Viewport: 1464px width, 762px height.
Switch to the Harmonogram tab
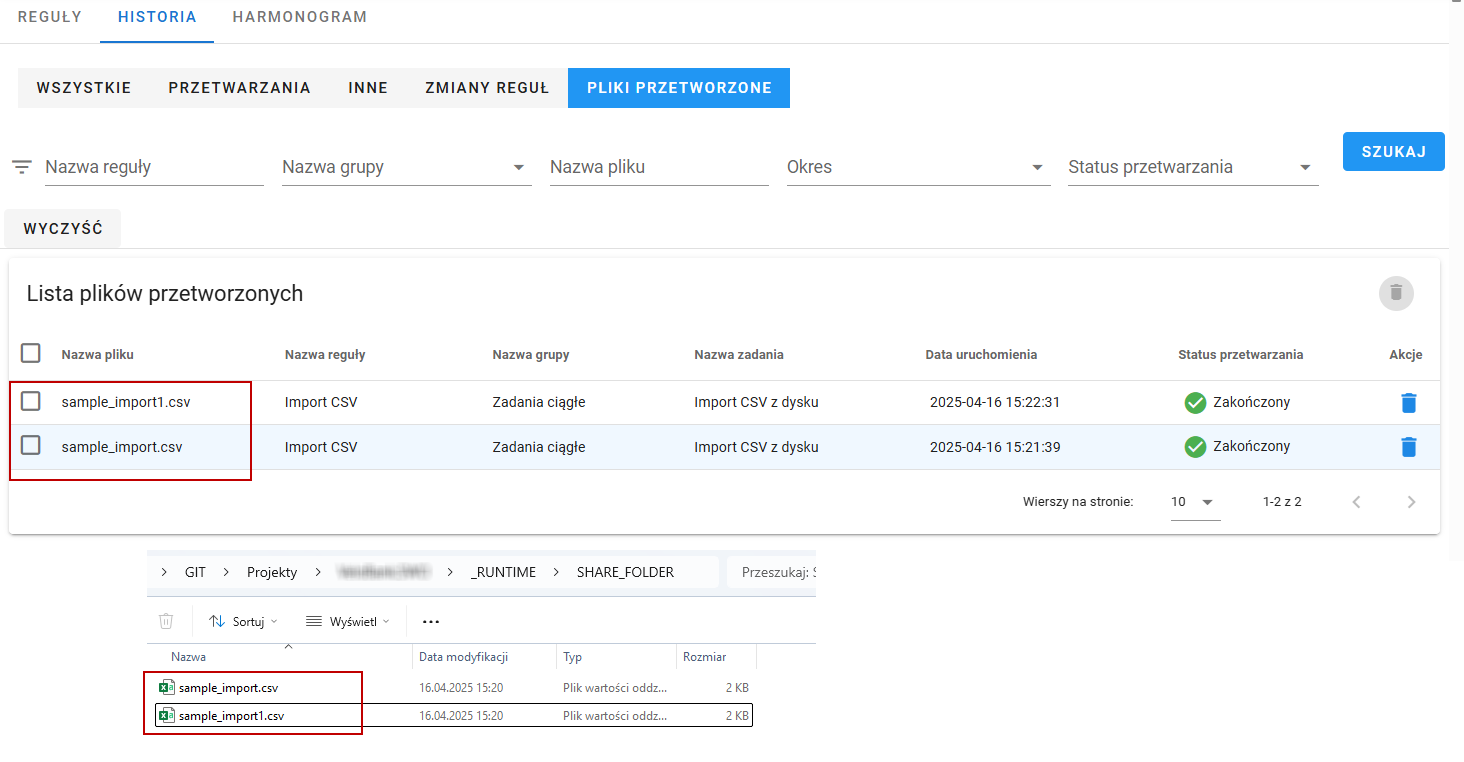299,17
